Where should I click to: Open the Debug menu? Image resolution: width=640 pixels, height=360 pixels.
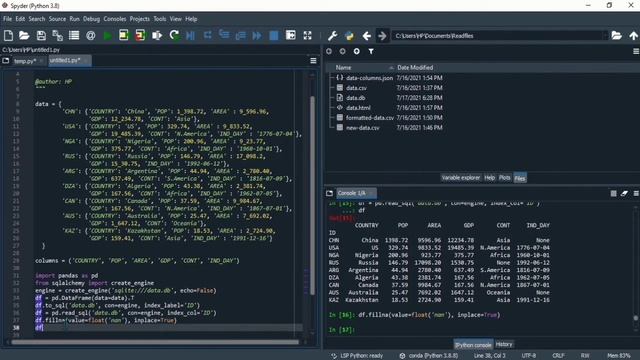[91, 19]
